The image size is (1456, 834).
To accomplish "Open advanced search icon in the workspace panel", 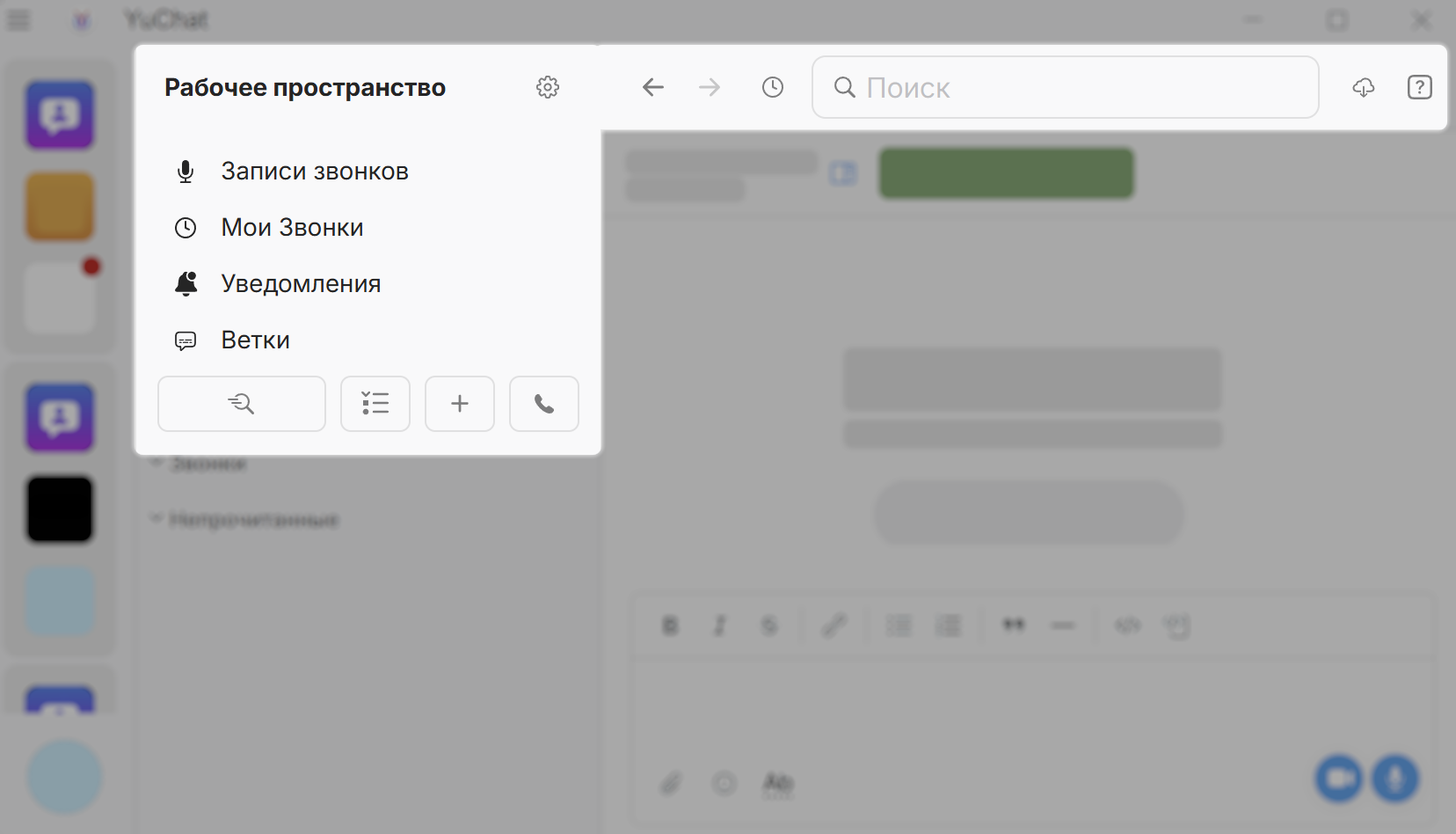I will click(x=241, y=404).
